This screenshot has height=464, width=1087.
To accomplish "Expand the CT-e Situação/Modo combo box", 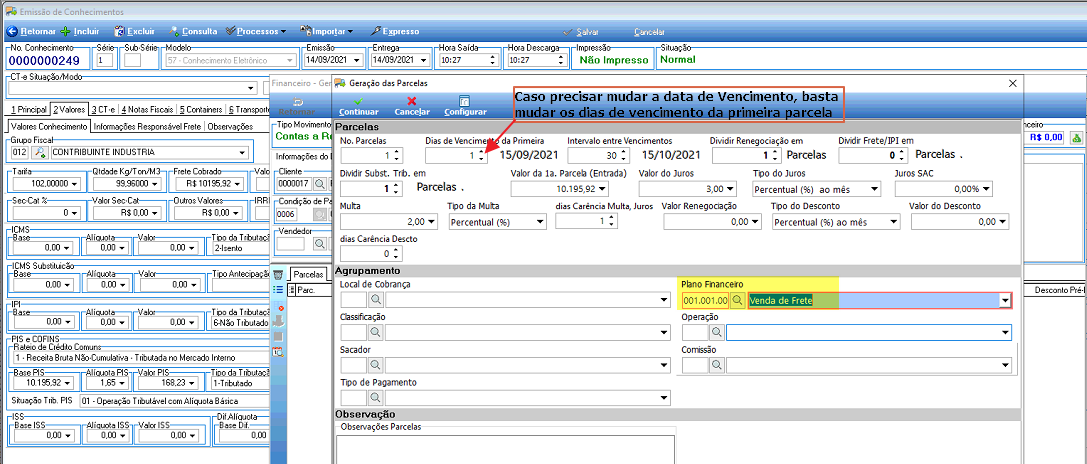I will [x=251, y=88].
